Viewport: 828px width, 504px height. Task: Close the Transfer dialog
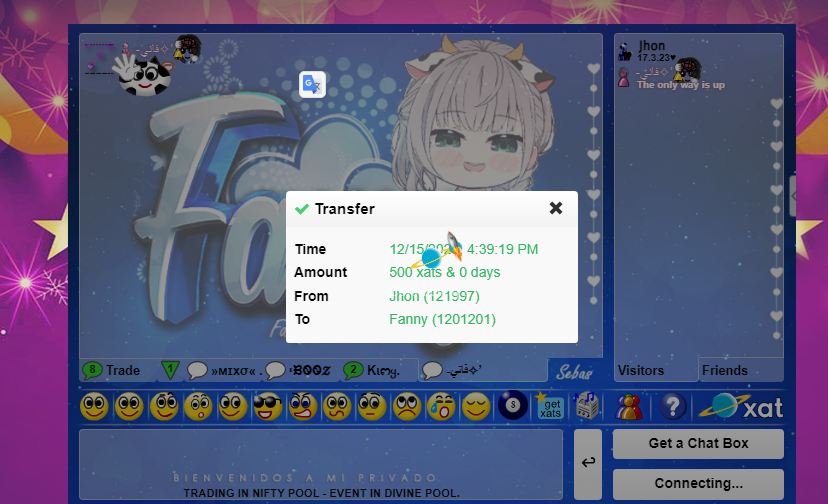coord(556,208)
